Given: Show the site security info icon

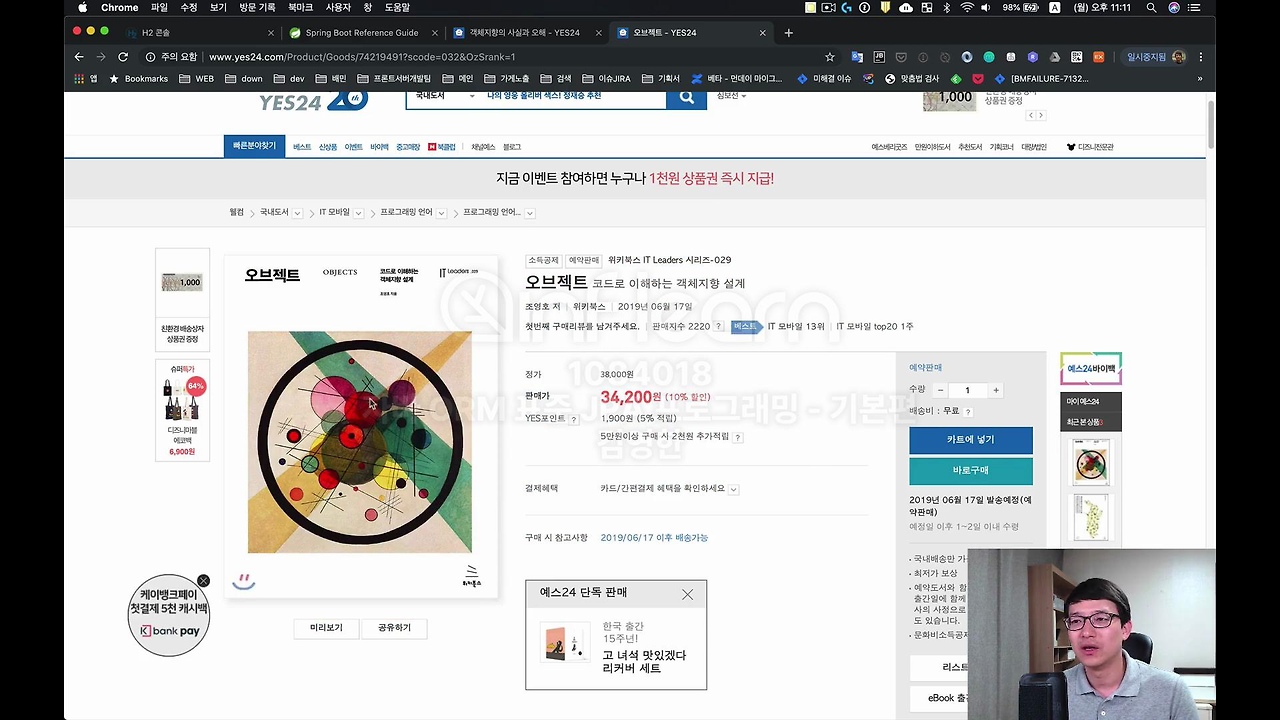Looking at the screenshot, I should coord(151,57).
